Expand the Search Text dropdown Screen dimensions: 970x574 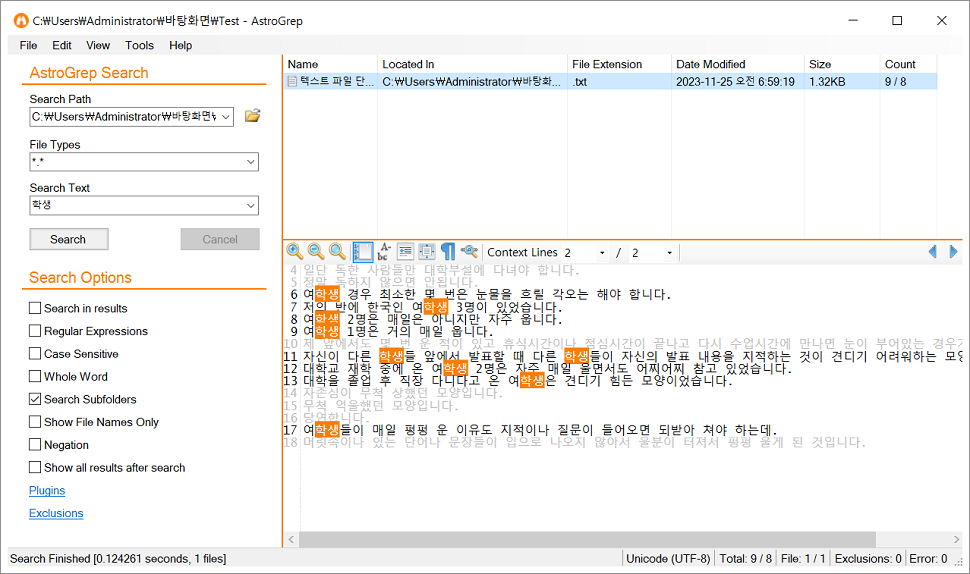(x=251, y=205)
